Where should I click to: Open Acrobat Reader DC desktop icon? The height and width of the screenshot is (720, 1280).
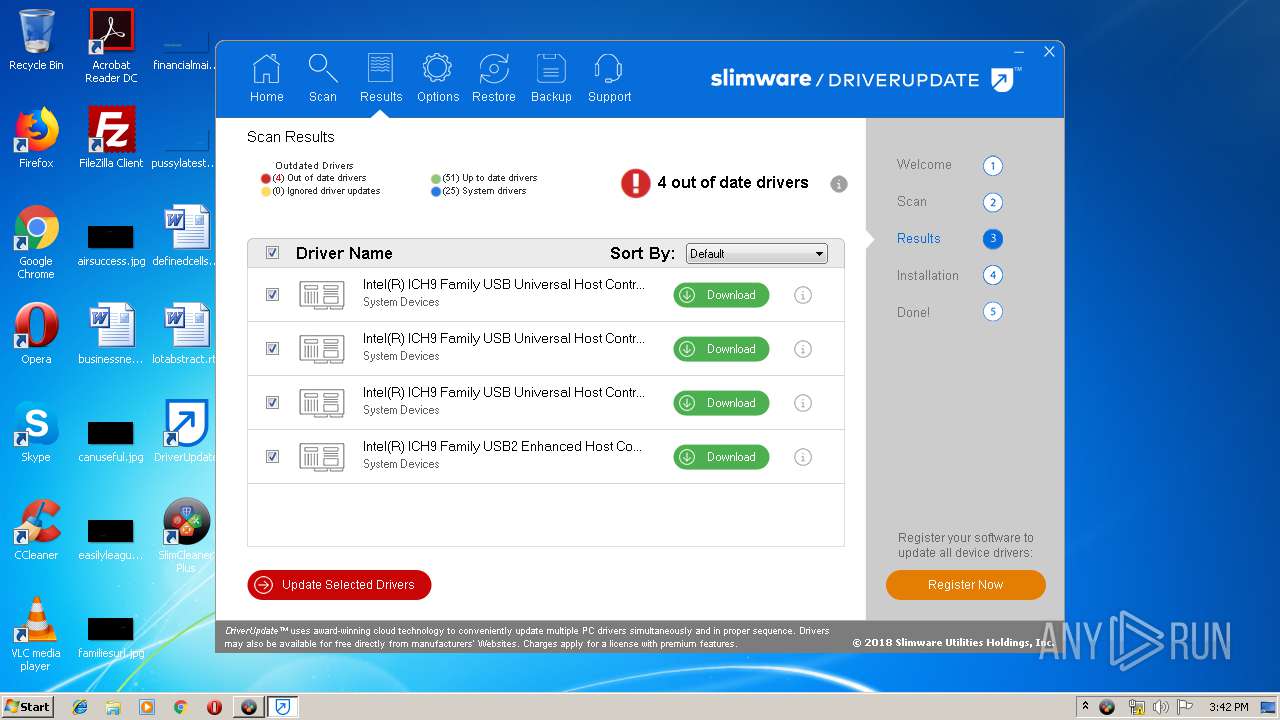111,46
